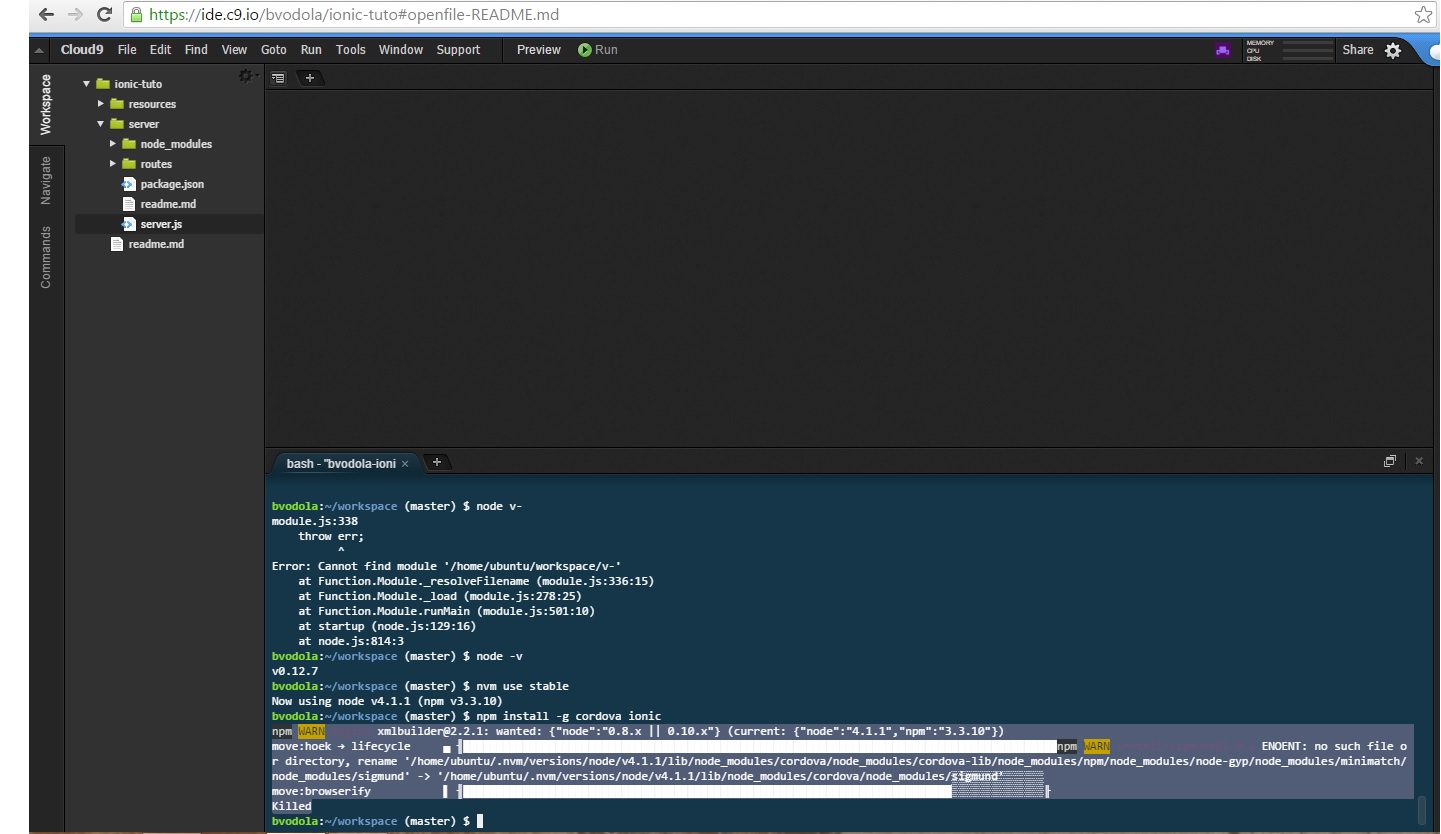Image resolution: width=1441 pixels, height=834 pixels.
Task: Click the green Run button
Action: 598,50
